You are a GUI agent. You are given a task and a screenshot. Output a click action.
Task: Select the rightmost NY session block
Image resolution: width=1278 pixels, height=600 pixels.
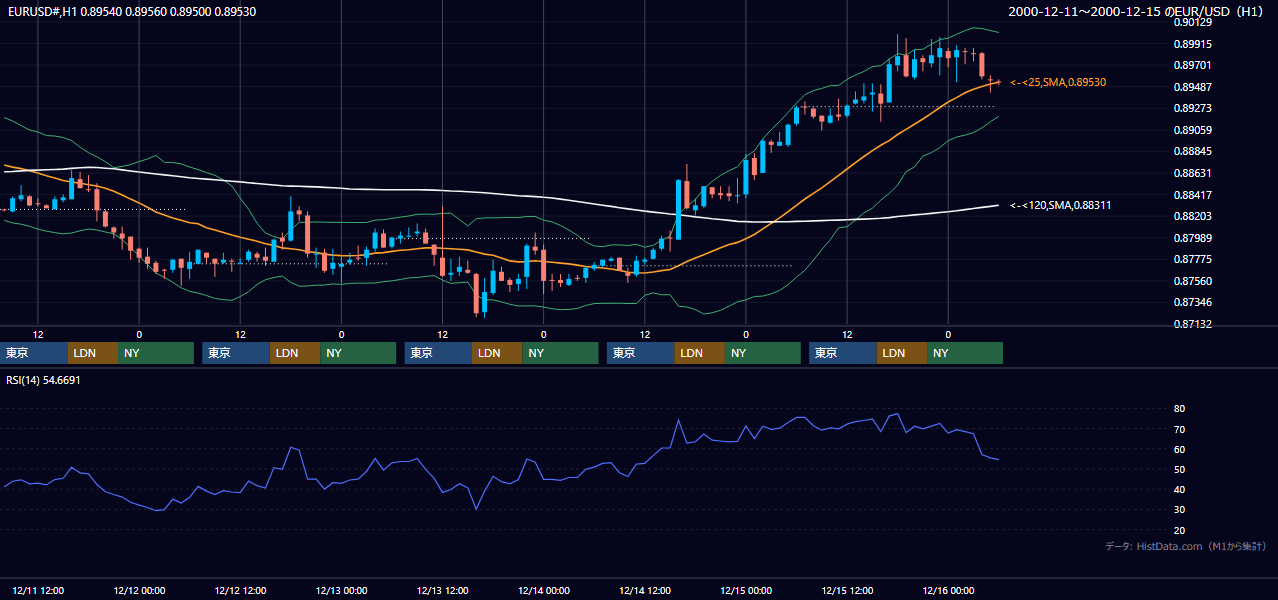coord(965,353)
